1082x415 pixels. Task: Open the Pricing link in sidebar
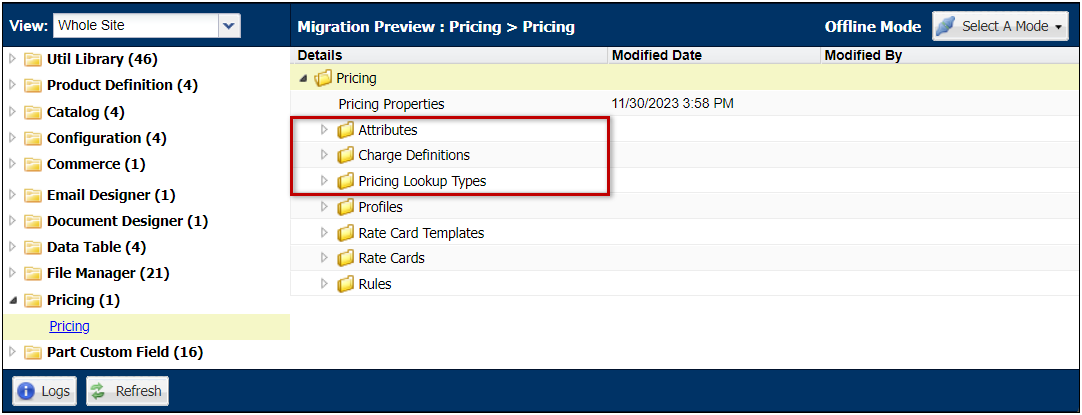click(69, 327)
